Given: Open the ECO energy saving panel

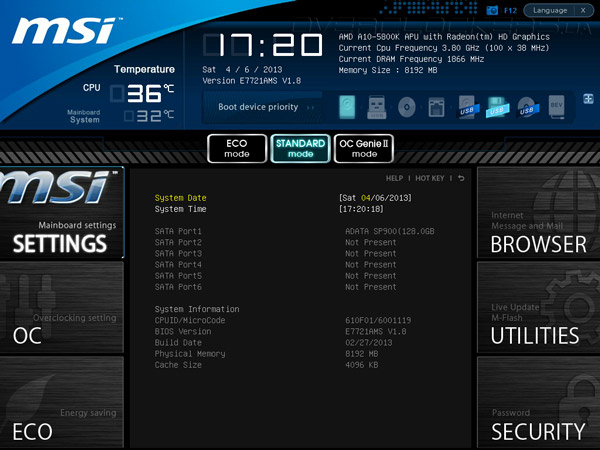Looking at the screenshot, I should (62, 402).
